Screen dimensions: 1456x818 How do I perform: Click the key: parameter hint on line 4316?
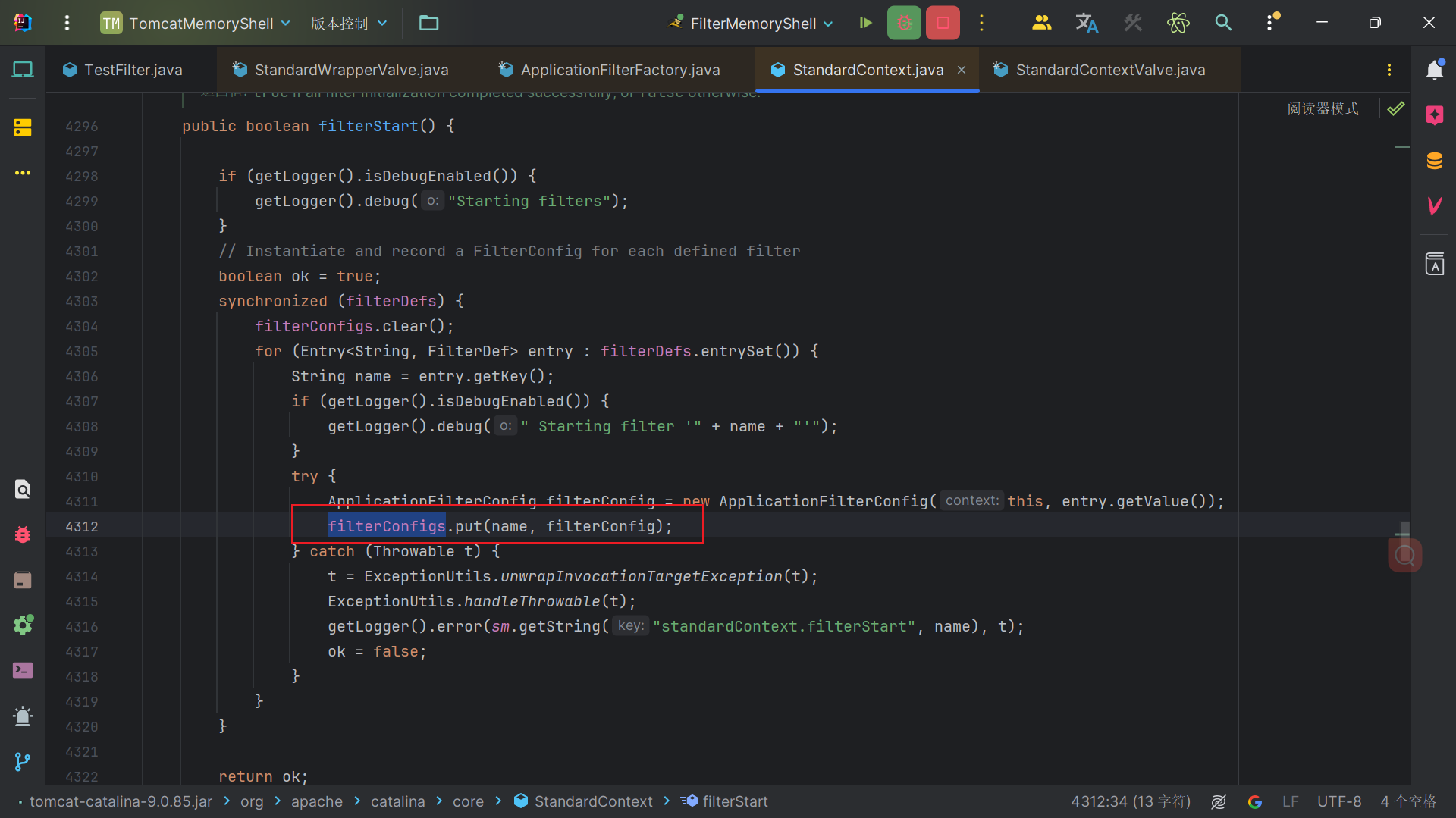pyautogui.click(x=631, y=625)
